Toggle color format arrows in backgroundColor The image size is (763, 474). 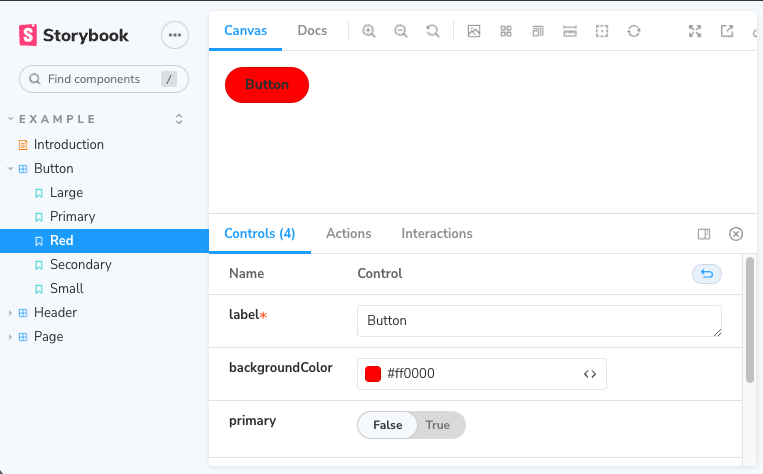coord(590,374)
